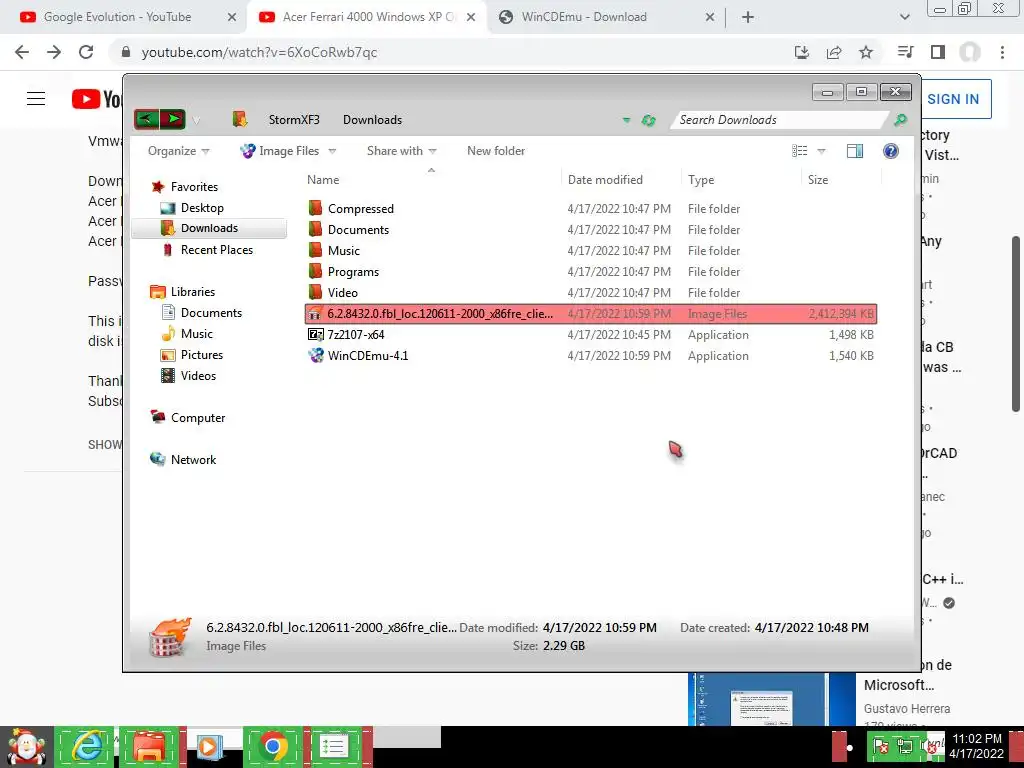
Task: Click the search magnifier icon in Explorer
Action: (900, 120)
